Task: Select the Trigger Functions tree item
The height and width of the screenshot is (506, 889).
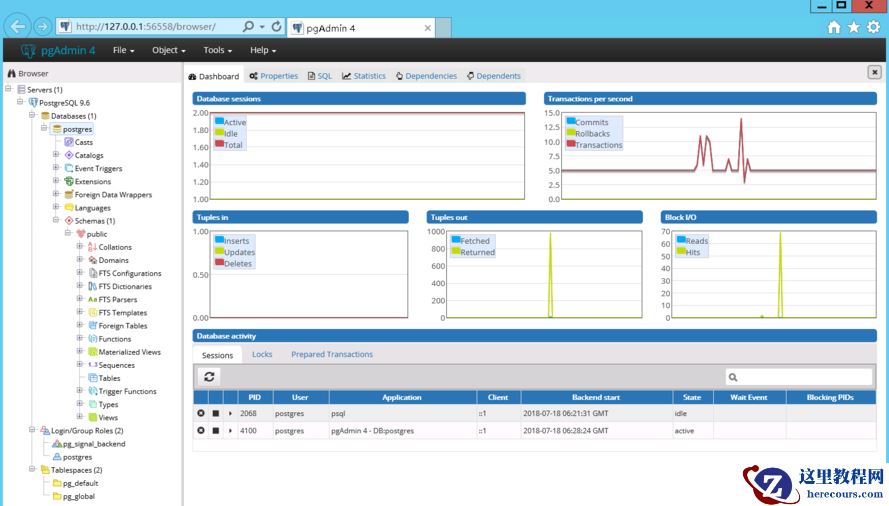Action: pos(127,391)
